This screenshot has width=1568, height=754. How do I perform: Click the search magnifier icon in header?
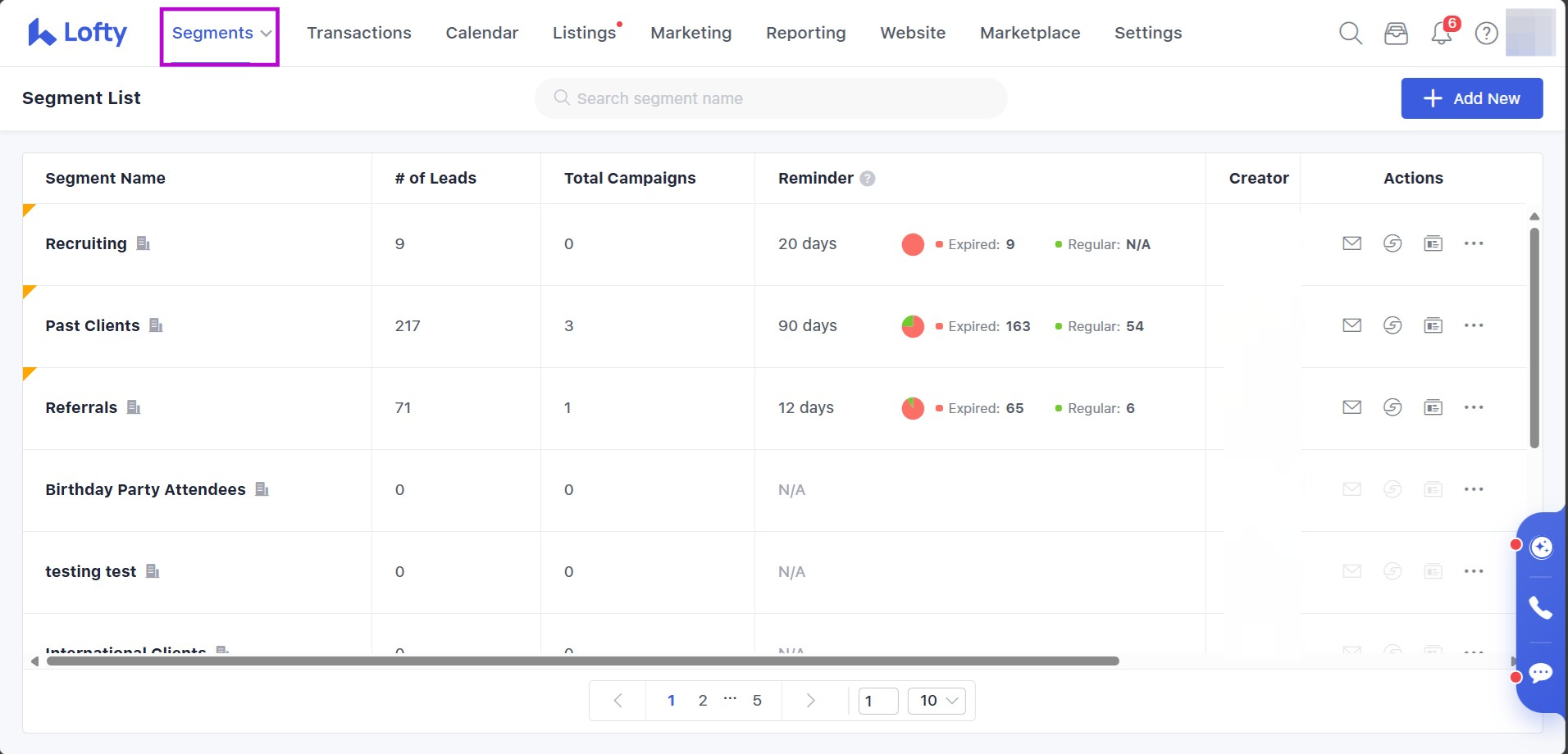1350,34
